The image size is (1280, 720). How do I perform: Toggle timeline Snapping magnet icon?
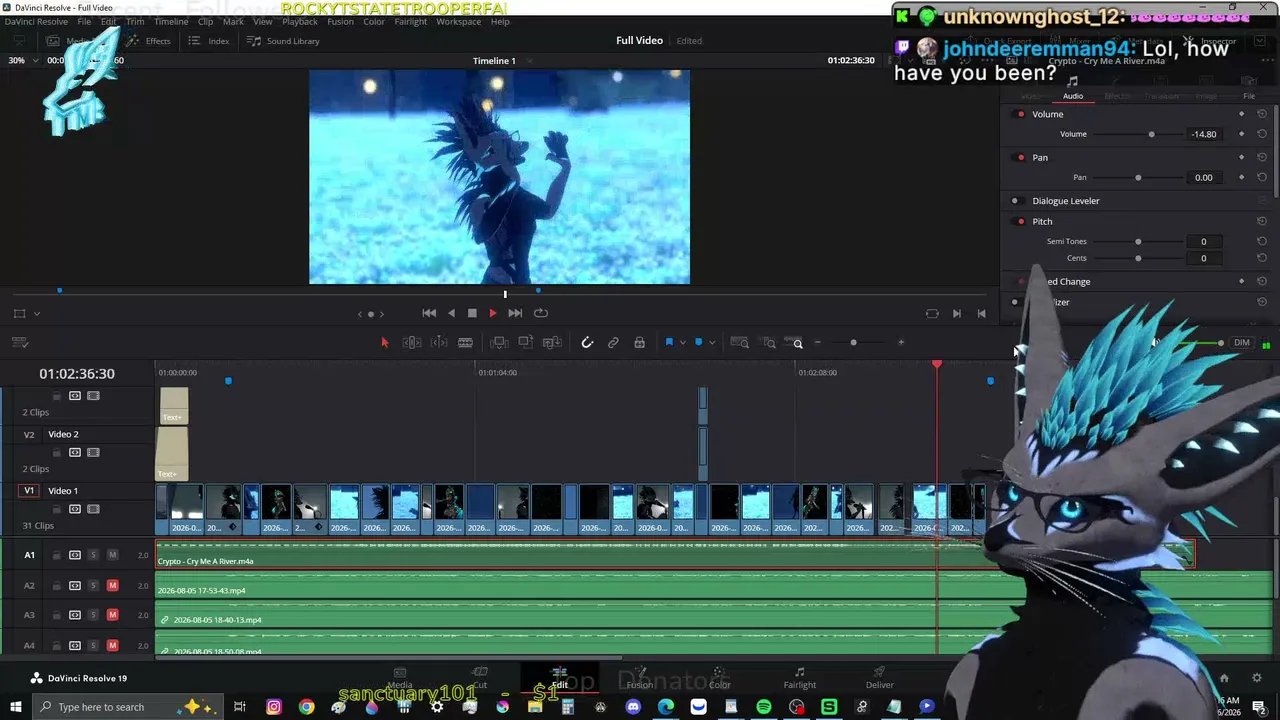click(587, 342)
